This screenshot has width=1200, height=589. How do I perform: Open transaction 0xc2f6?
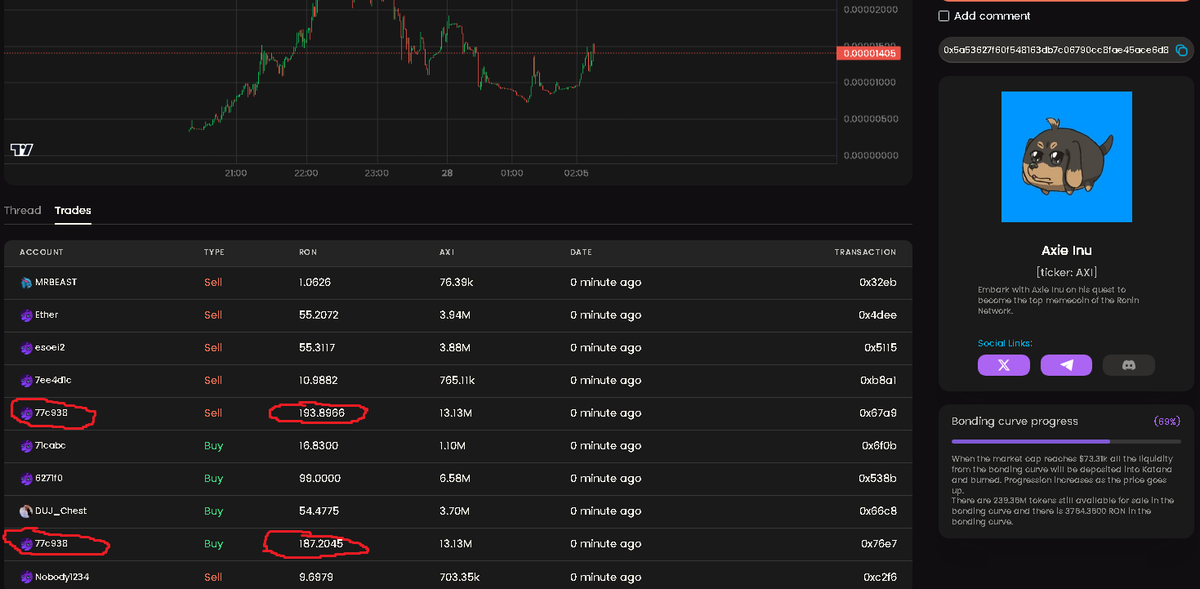(x=879, y=577)
